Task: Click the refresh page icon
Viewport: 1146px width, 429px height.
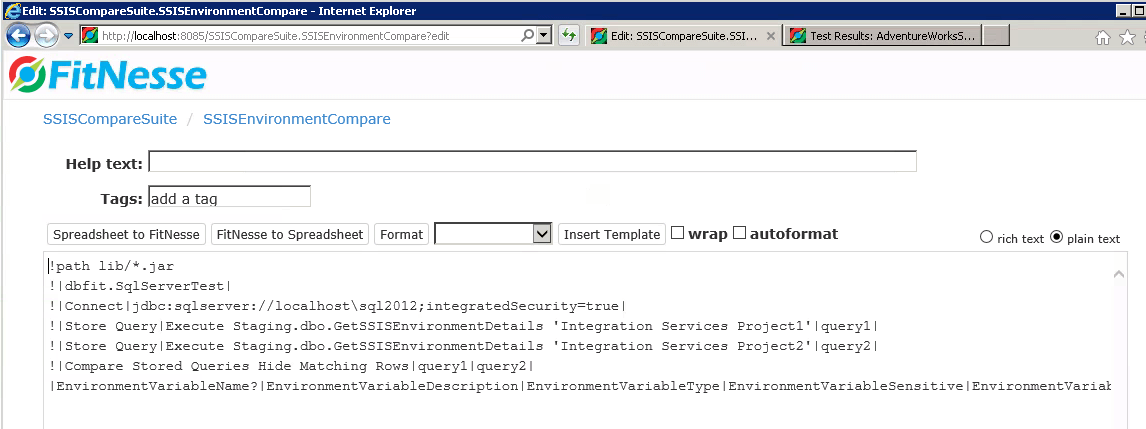Action: (569, 36)
